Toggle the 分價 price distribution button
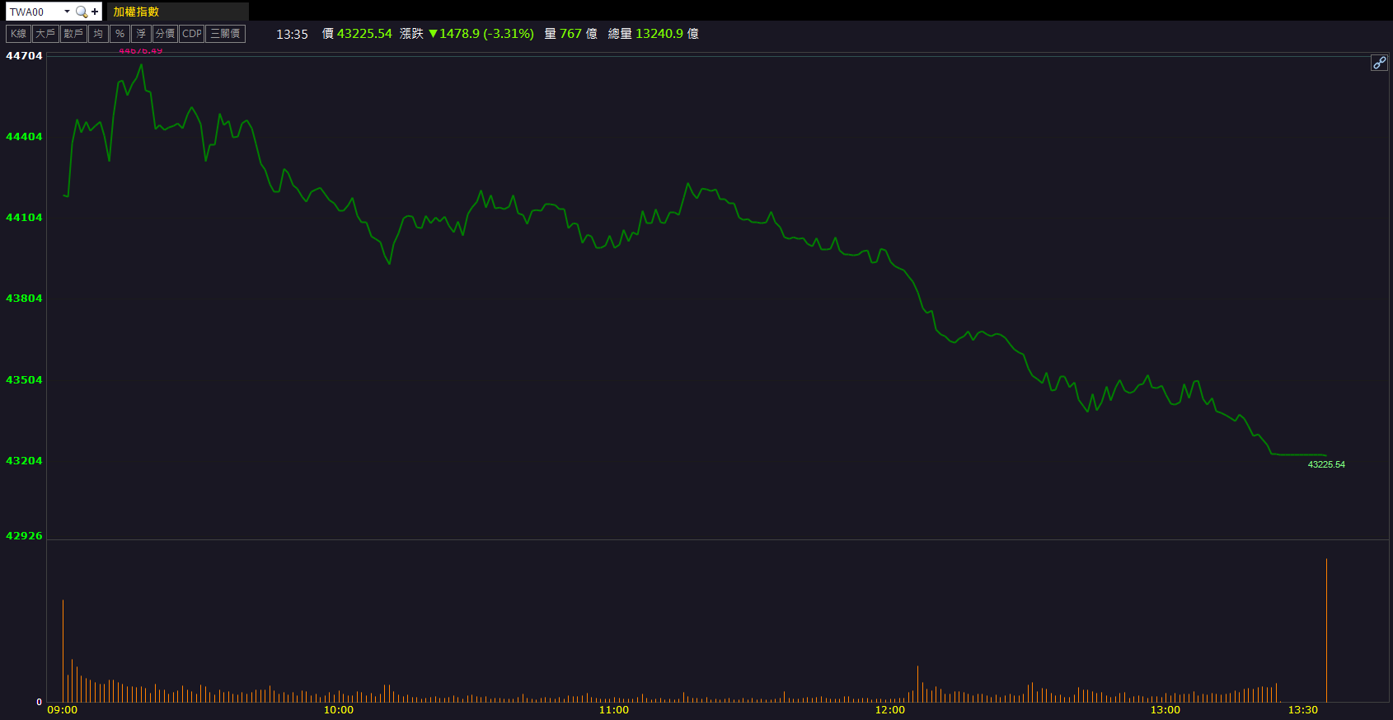This screenshot has height=720, width=1393. 165,34
